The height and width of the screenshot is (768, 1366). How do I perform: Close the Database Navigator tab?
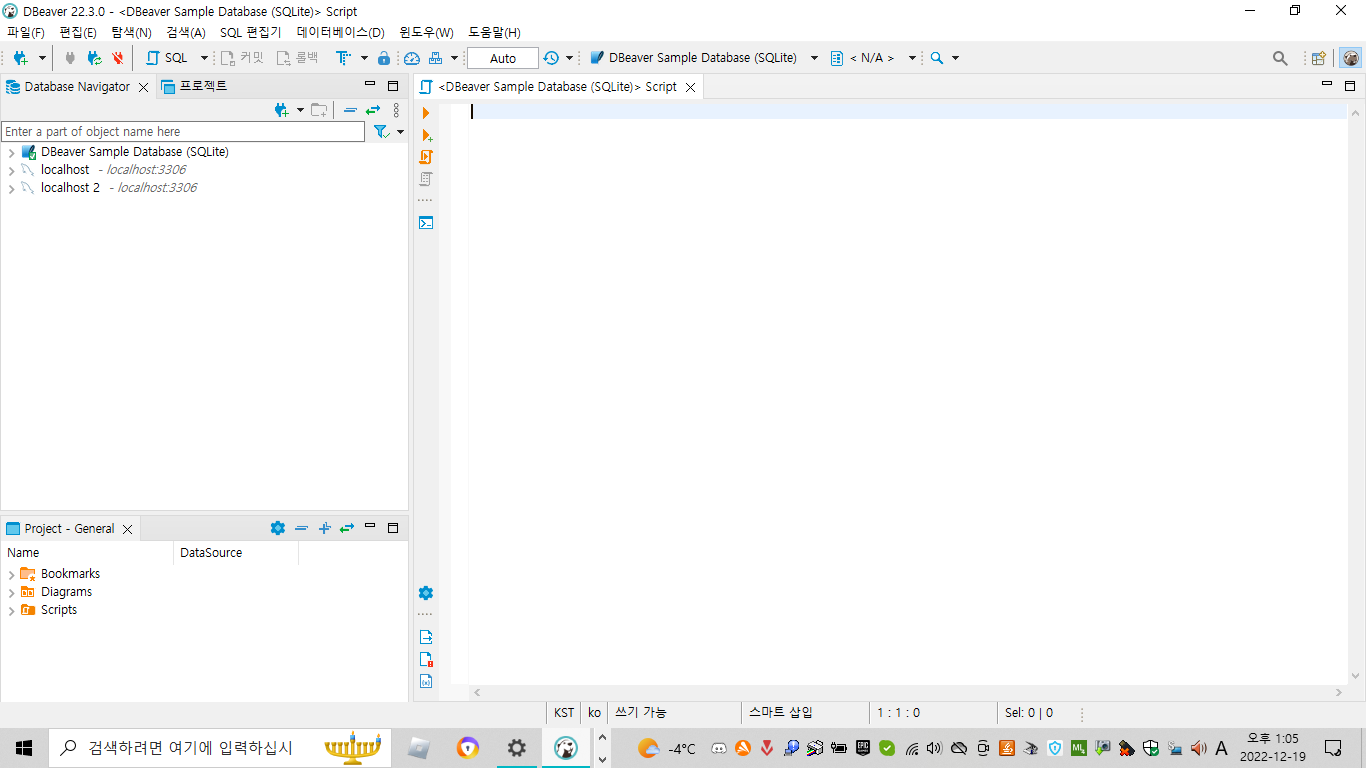[143, 88]
